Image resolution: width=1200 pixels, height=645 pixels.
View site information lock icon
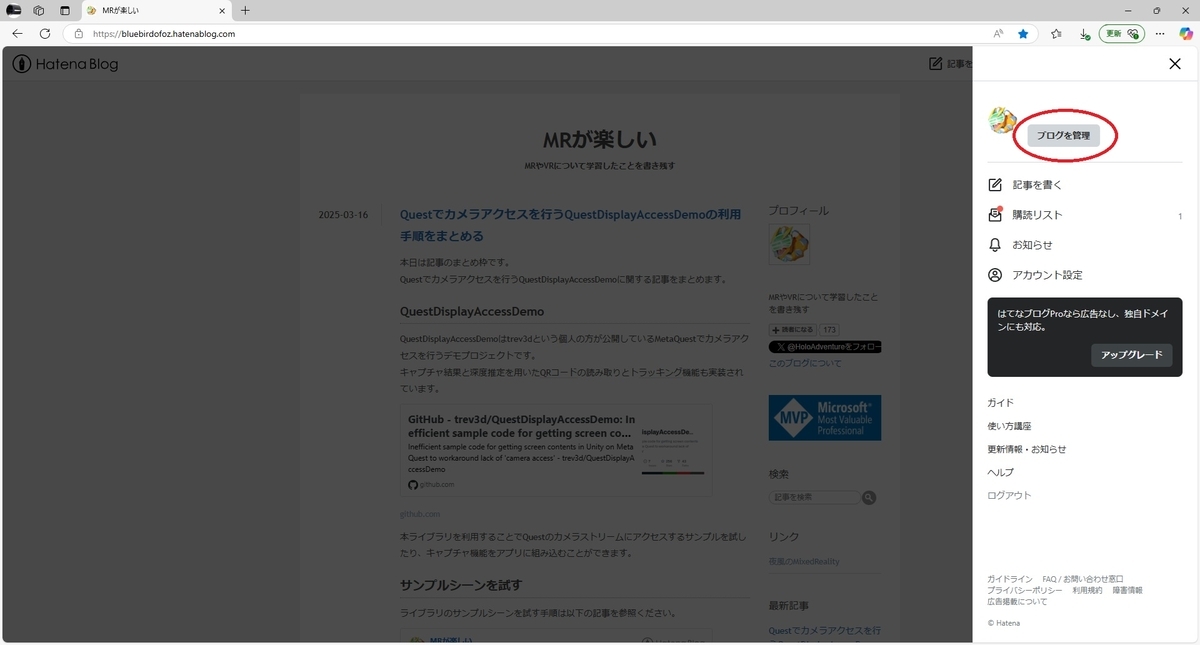[78, 33]
